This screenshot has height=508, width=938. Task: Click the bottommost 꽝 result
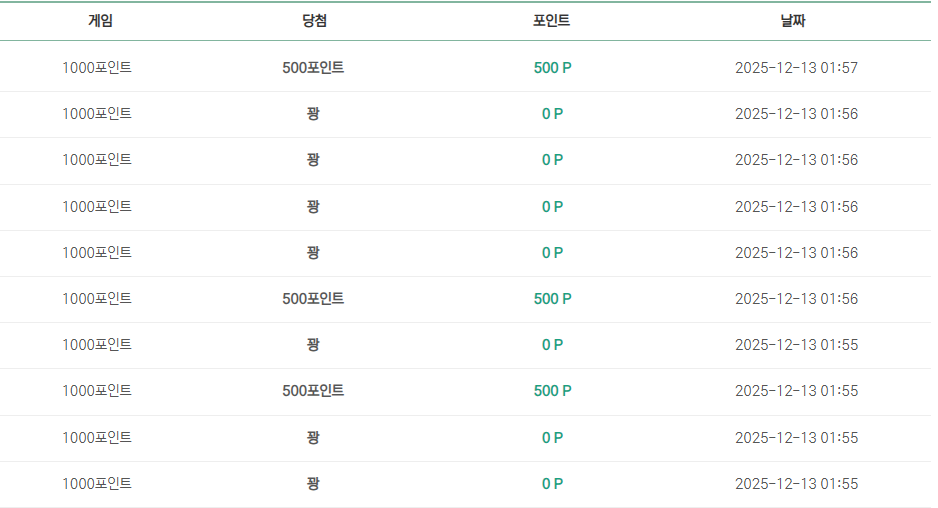pos(313,483)
